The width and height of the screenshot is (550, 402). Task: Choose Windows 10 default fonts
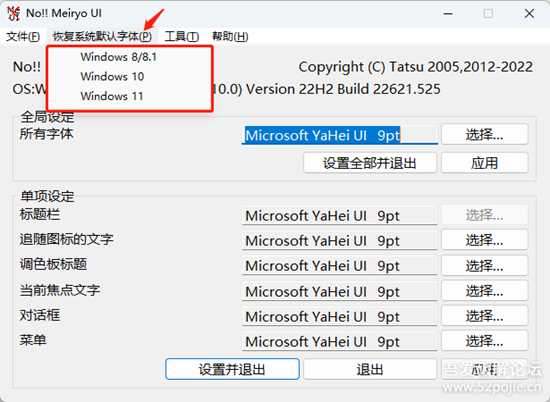129,76
